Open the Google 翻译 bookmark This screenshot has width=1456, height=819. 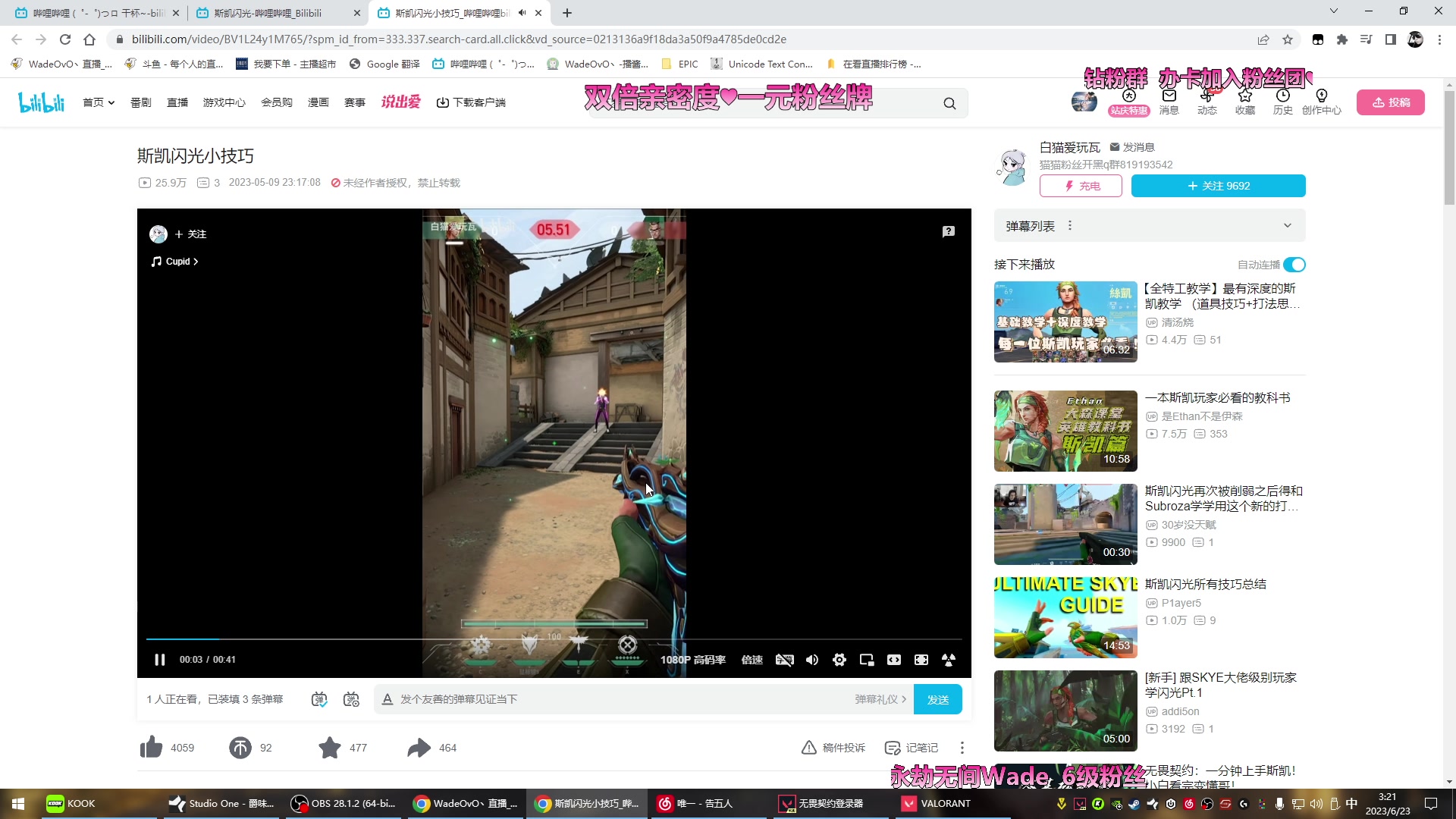coord(384,64)
